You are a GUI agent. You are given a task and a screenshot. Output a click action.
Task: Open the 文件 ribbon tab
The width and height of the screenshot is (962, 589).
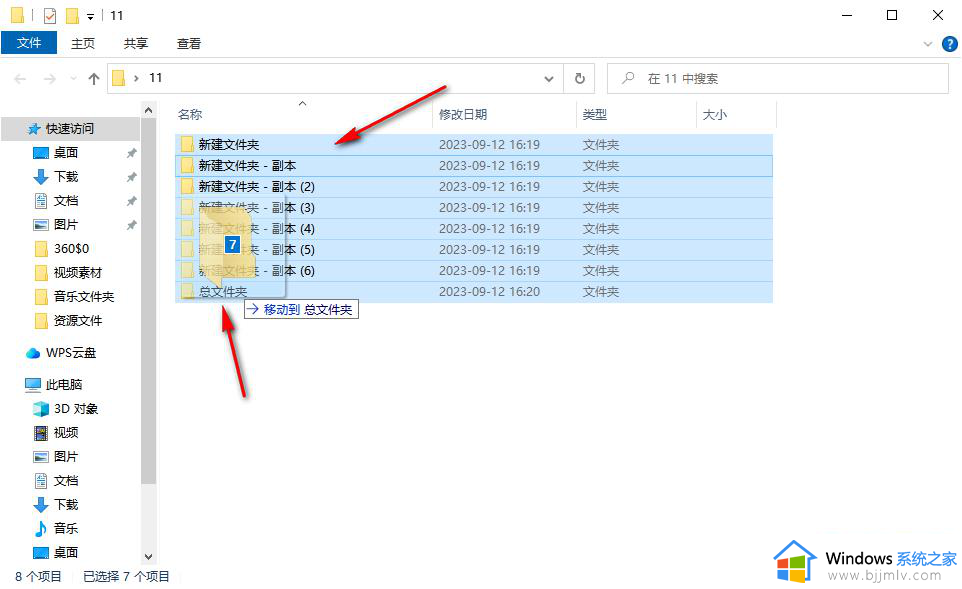click(x=29, y=43)
